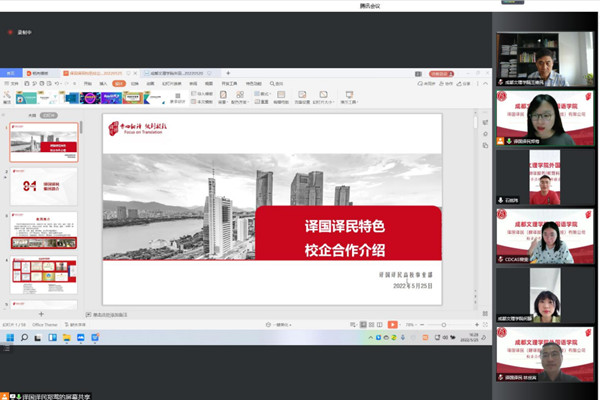Click the new tab plus icon in WPS
The image size is (600, 400).
click(x=228, y=73)
